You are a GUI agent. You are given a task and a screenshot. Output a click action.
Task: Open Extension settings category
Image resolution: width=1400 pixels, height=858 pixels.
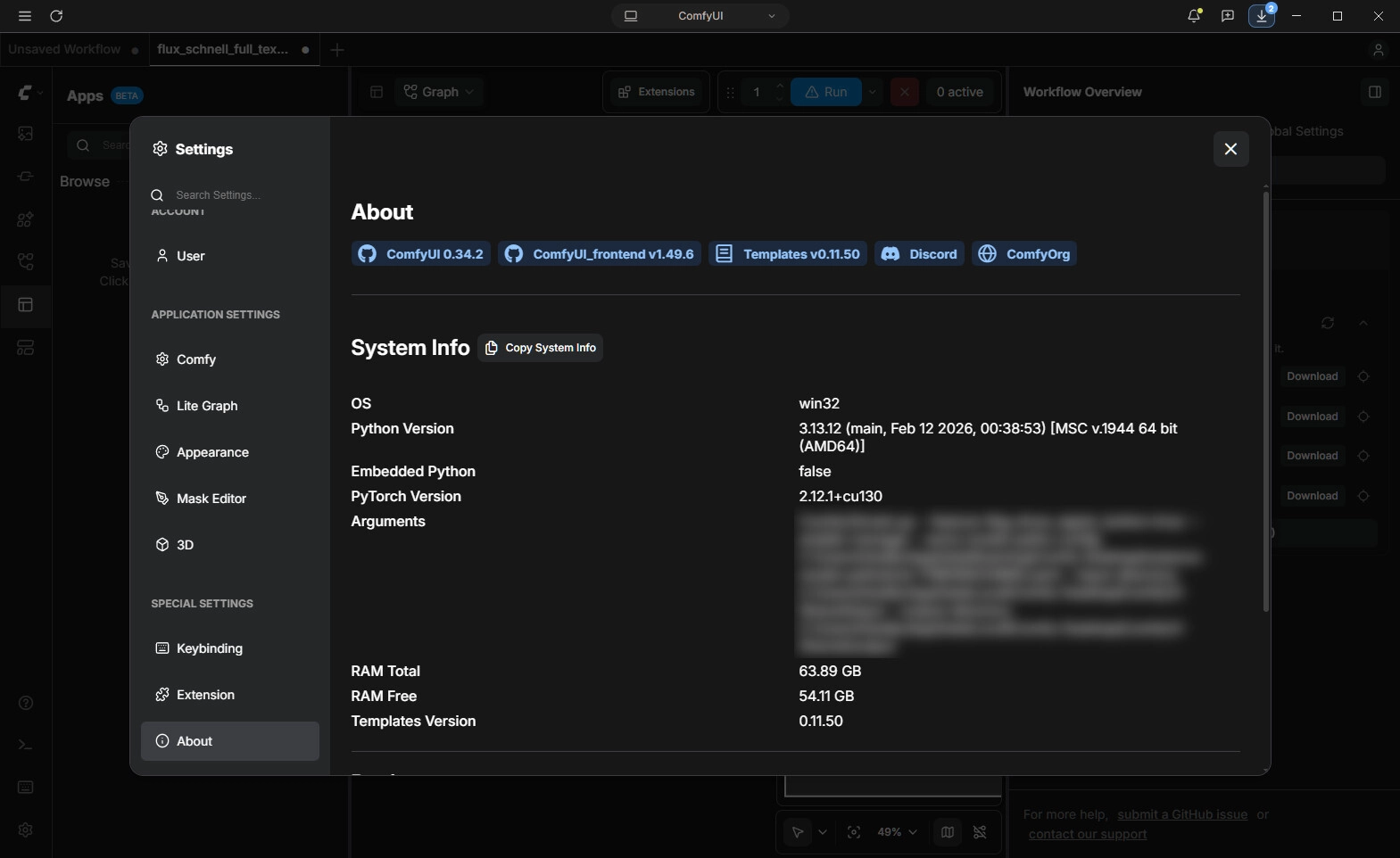click(230, 695)
